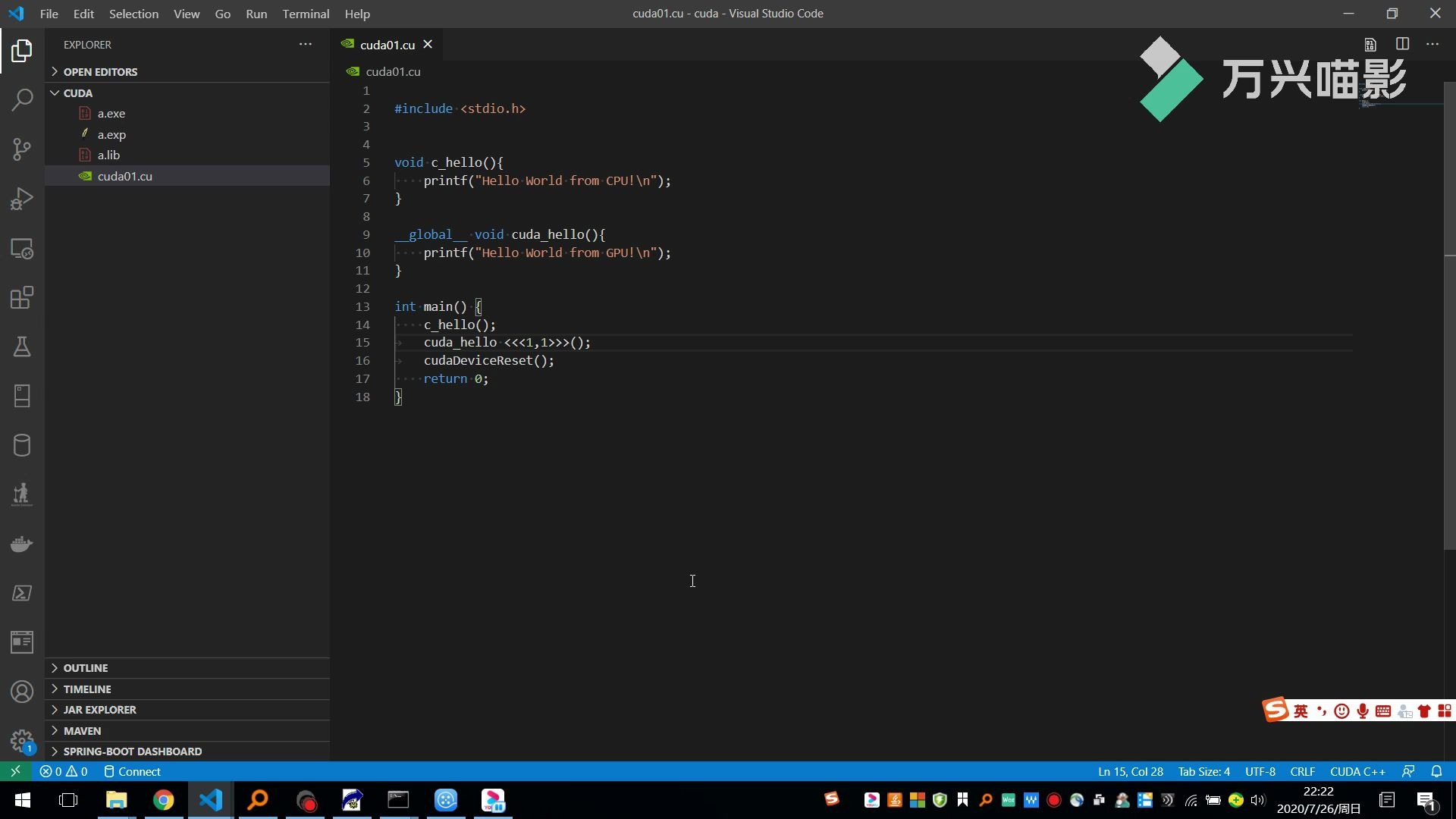Click line number 15 in the gutter
Screen dimensions: 1456x819
pos(362,343)
